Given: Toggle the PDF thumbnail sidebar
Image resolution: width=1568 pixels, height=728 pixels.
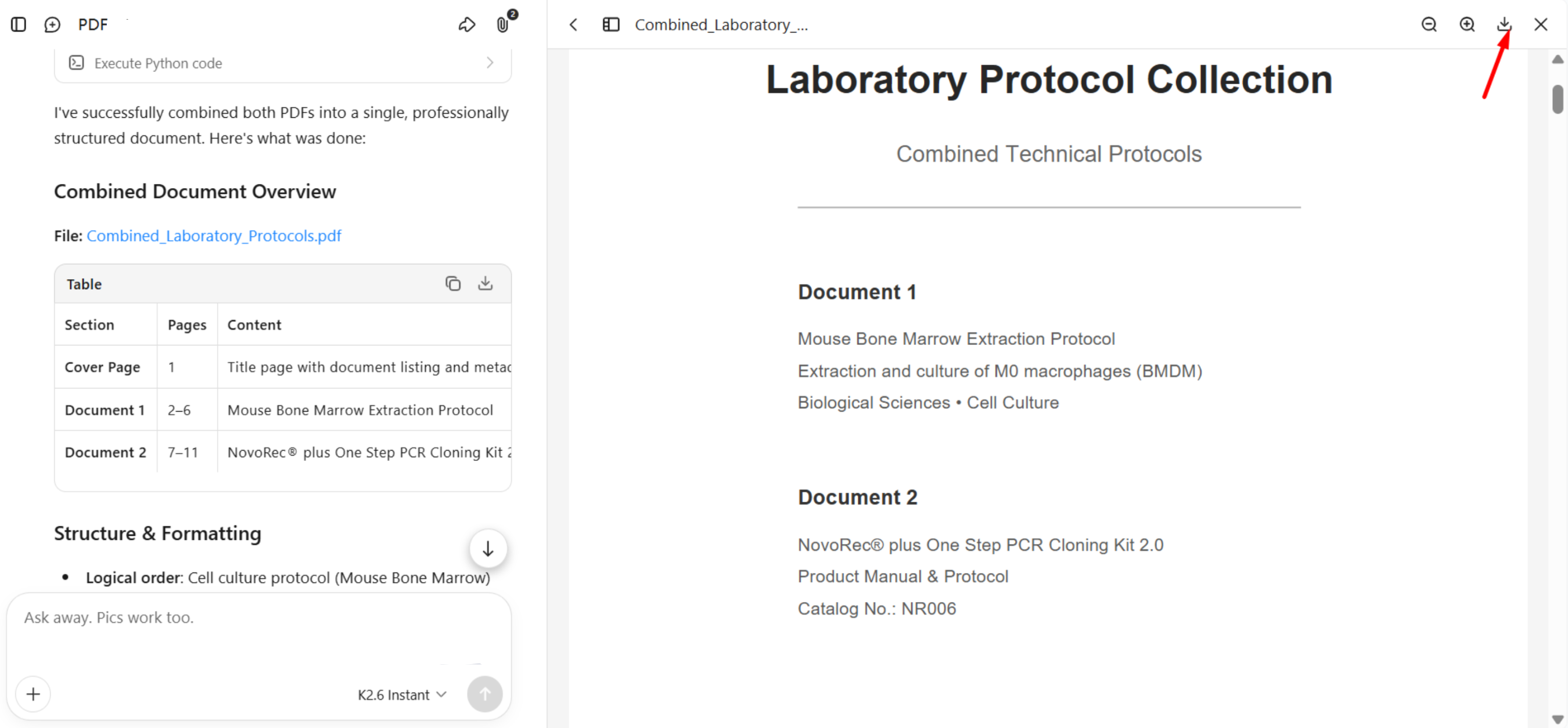Looking at the screenshot, I should pos(610,24).
